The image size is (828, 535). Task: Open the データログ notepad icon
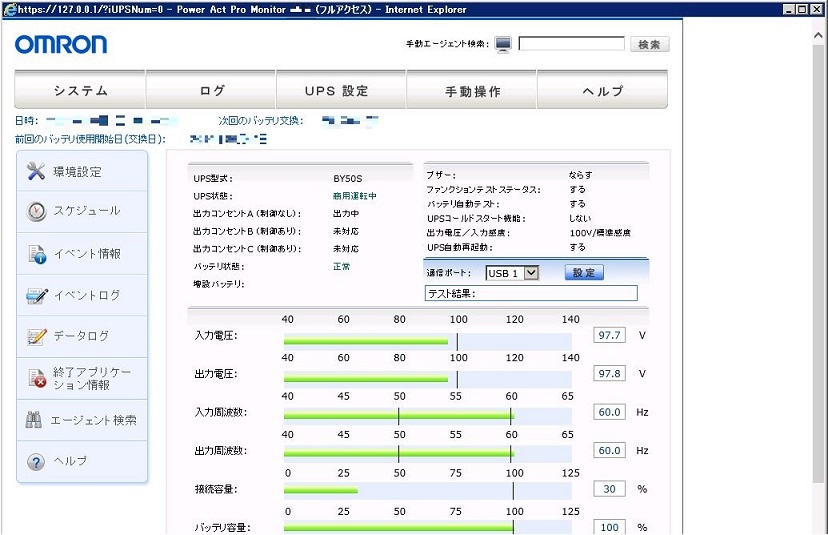click(36, 336)
